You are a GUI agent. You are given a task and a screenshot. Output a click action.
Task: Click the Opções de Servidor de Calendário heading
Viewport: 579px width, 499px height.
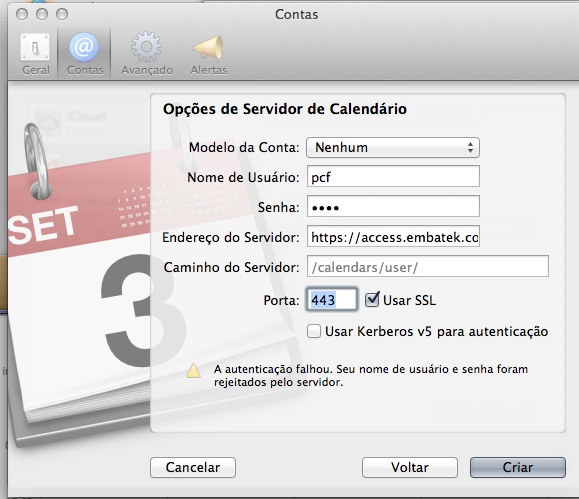(285, 109)
